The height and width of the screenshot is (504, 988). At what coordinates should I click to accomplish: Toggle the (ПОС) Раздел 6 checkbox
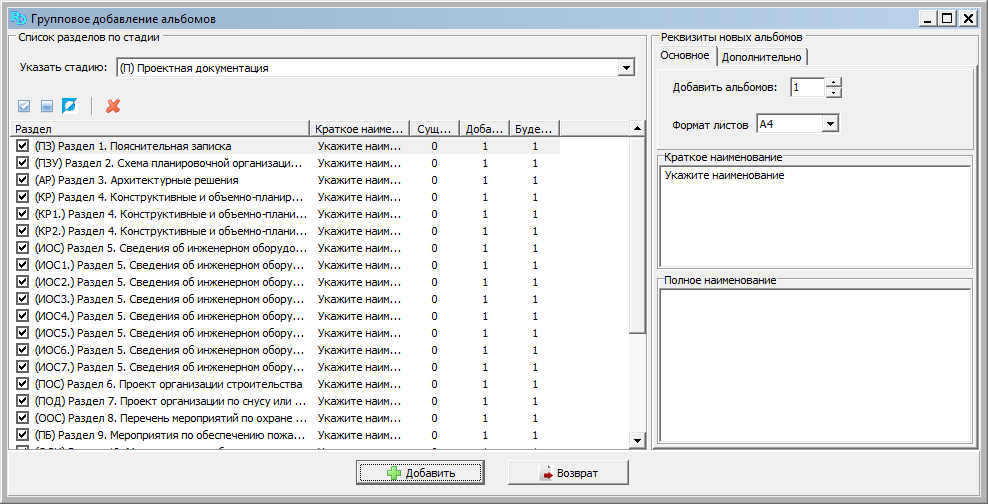coord(23,384)
